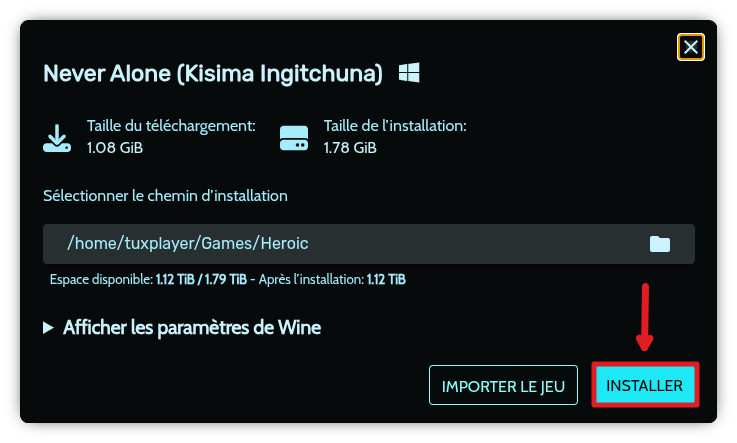Click the "Espace disponible" text
Screen dimensions: 737x443
point(100,279)
